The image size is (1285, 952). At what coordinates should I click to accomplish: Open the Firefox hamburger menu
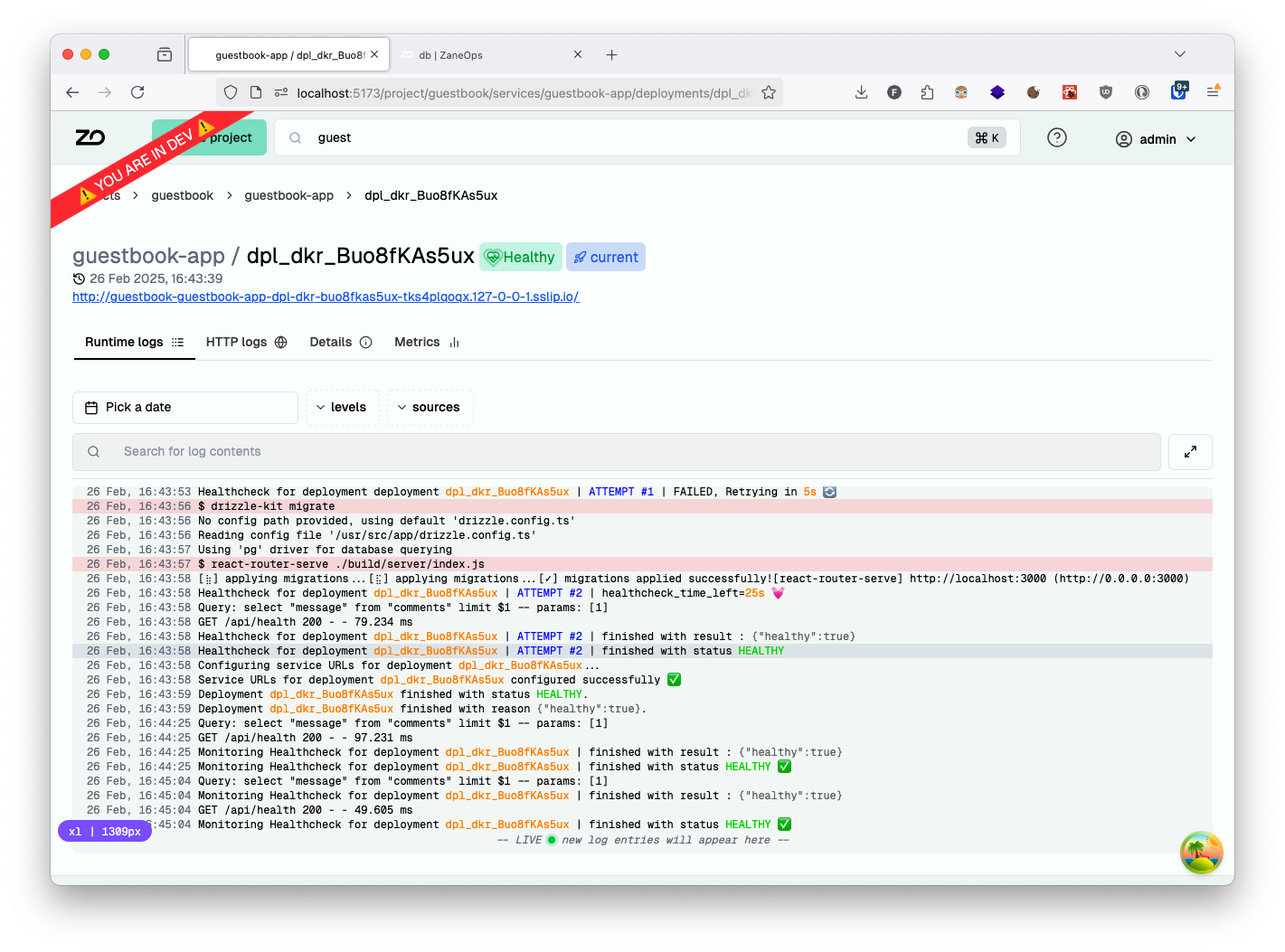tap(1214, 91)
